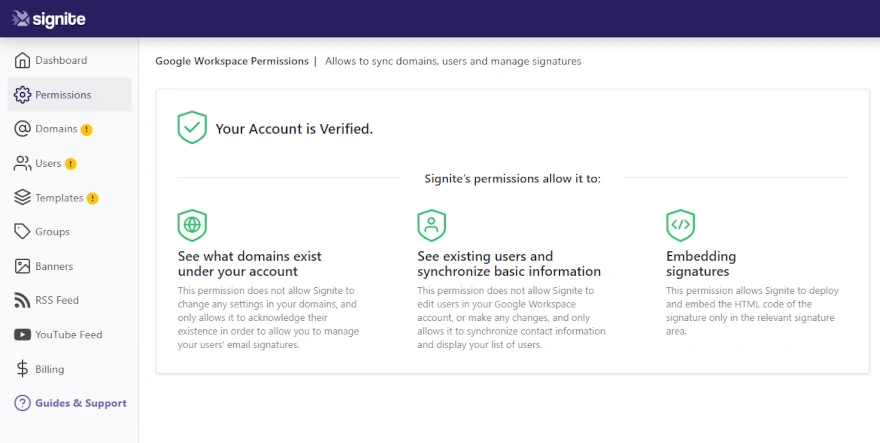880x443 pixels.
Task: Open the Banners image icon
Action: click(22, 266)
